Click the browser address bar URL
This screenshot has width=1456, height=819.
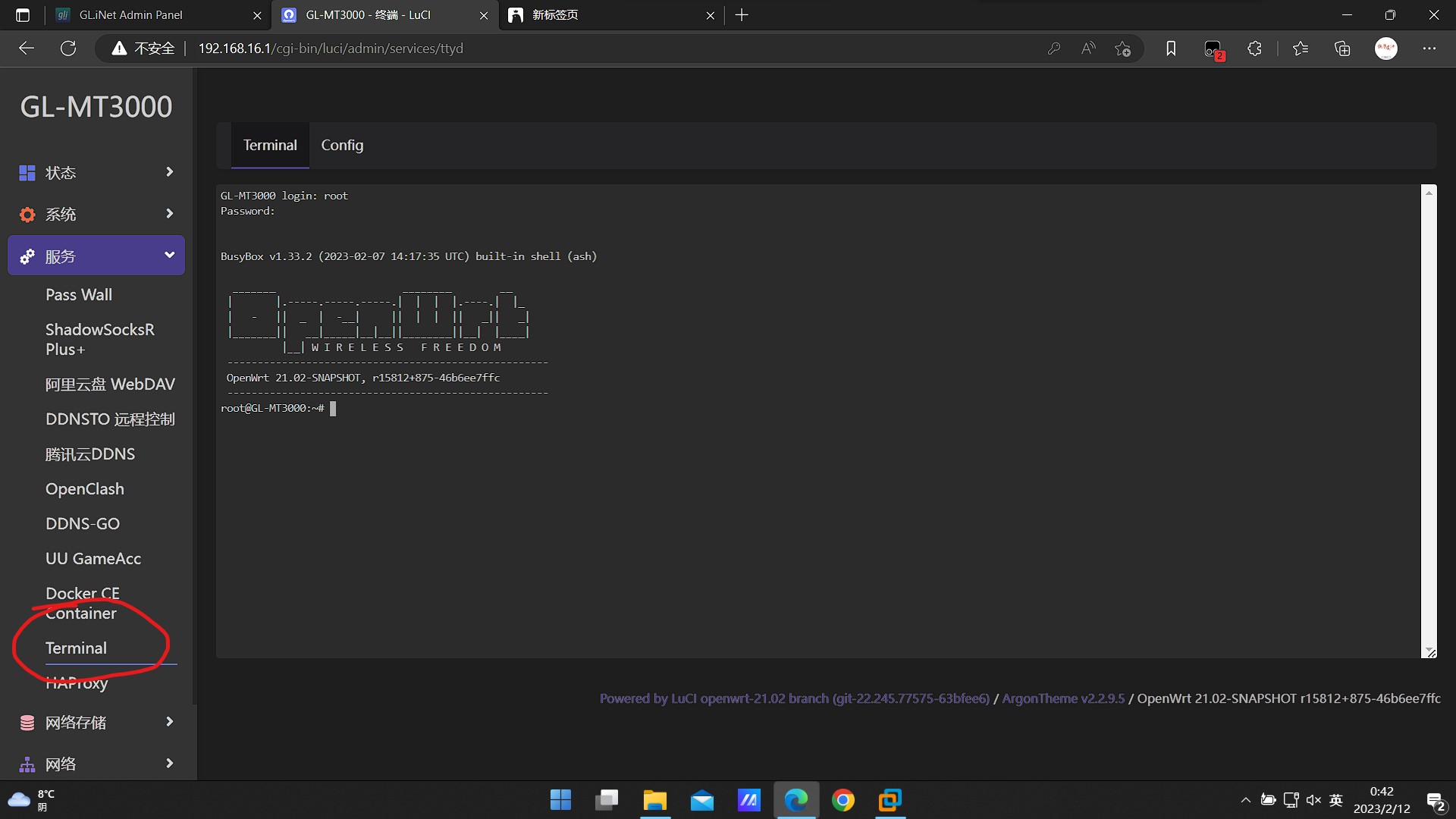pos(331,49)
